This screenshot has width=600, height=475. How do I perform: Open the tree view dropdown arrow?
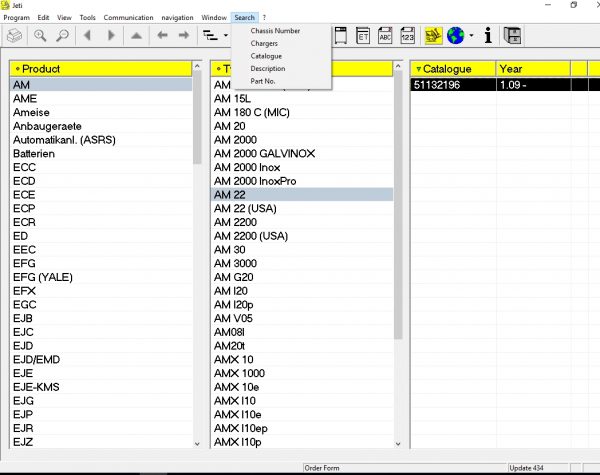(226, 36)
